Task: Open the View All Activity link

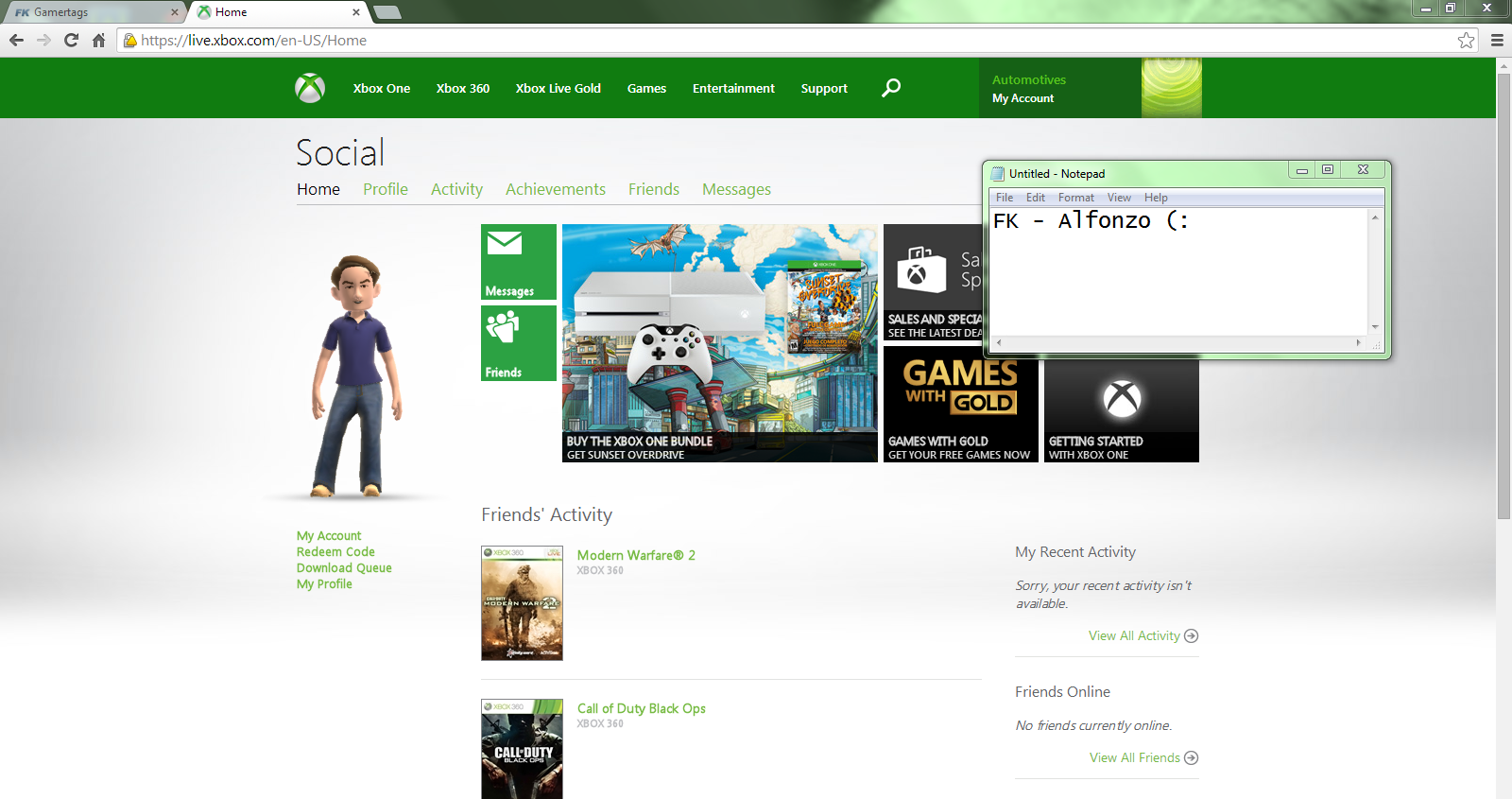Action: pyautogui.click(x=1134, y=635)
